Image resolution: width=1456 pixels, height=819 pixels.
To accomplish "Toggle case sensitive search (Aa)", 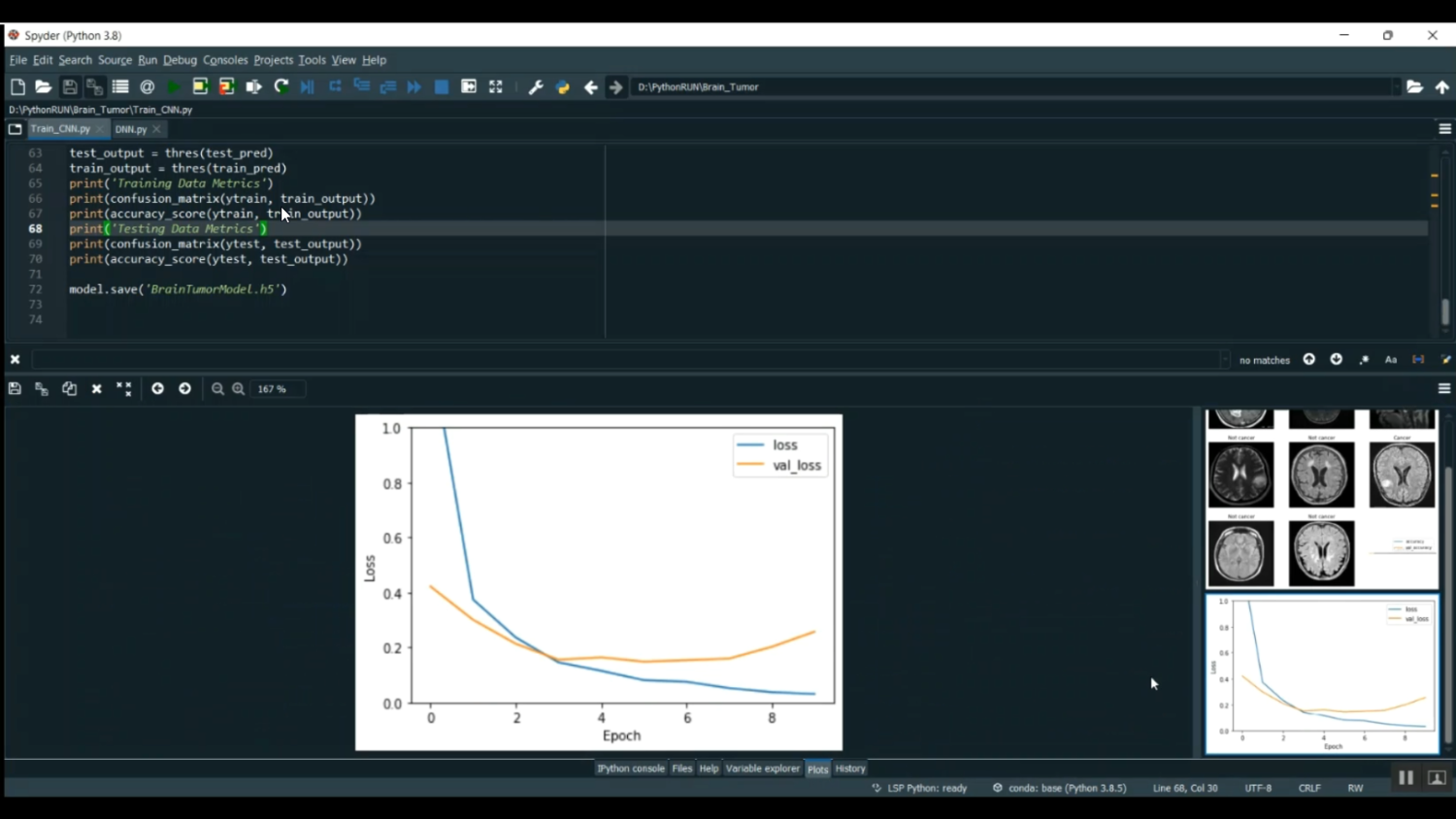I will click(1390, 360).
